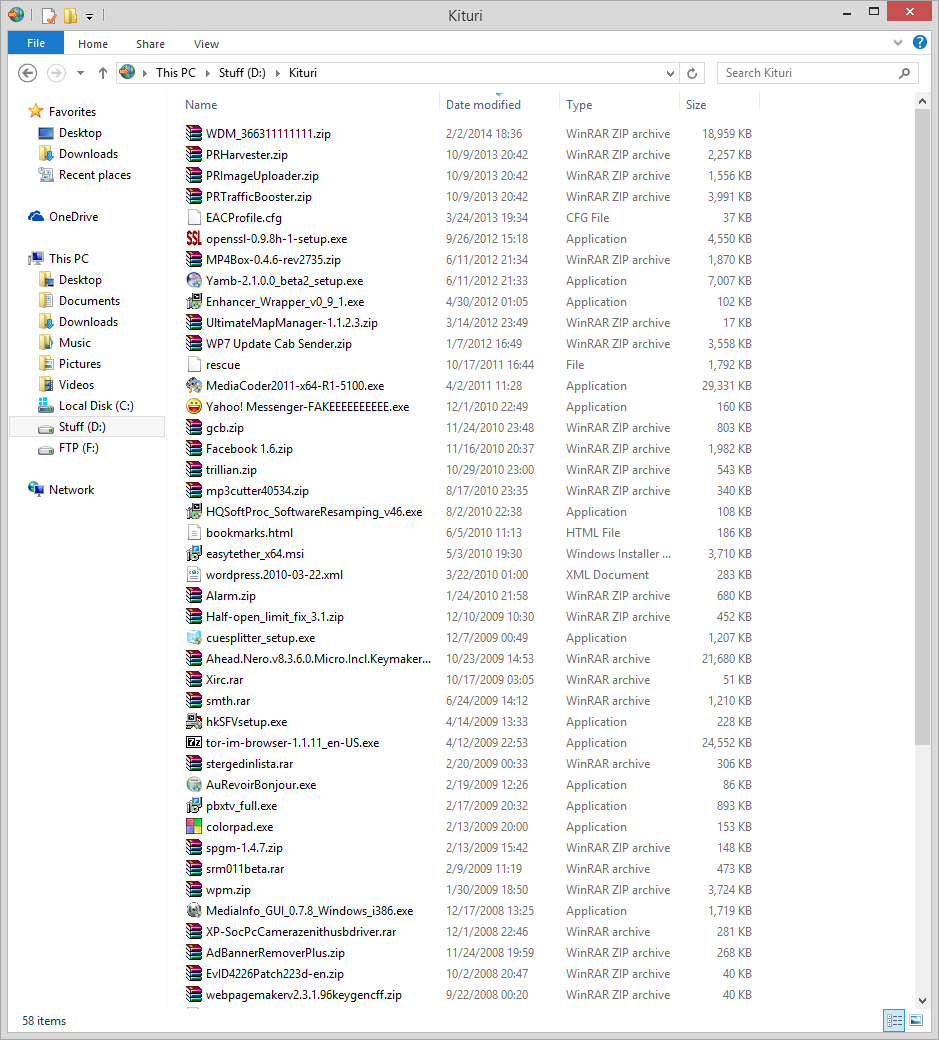Open the address bar history dropdown

670,73
